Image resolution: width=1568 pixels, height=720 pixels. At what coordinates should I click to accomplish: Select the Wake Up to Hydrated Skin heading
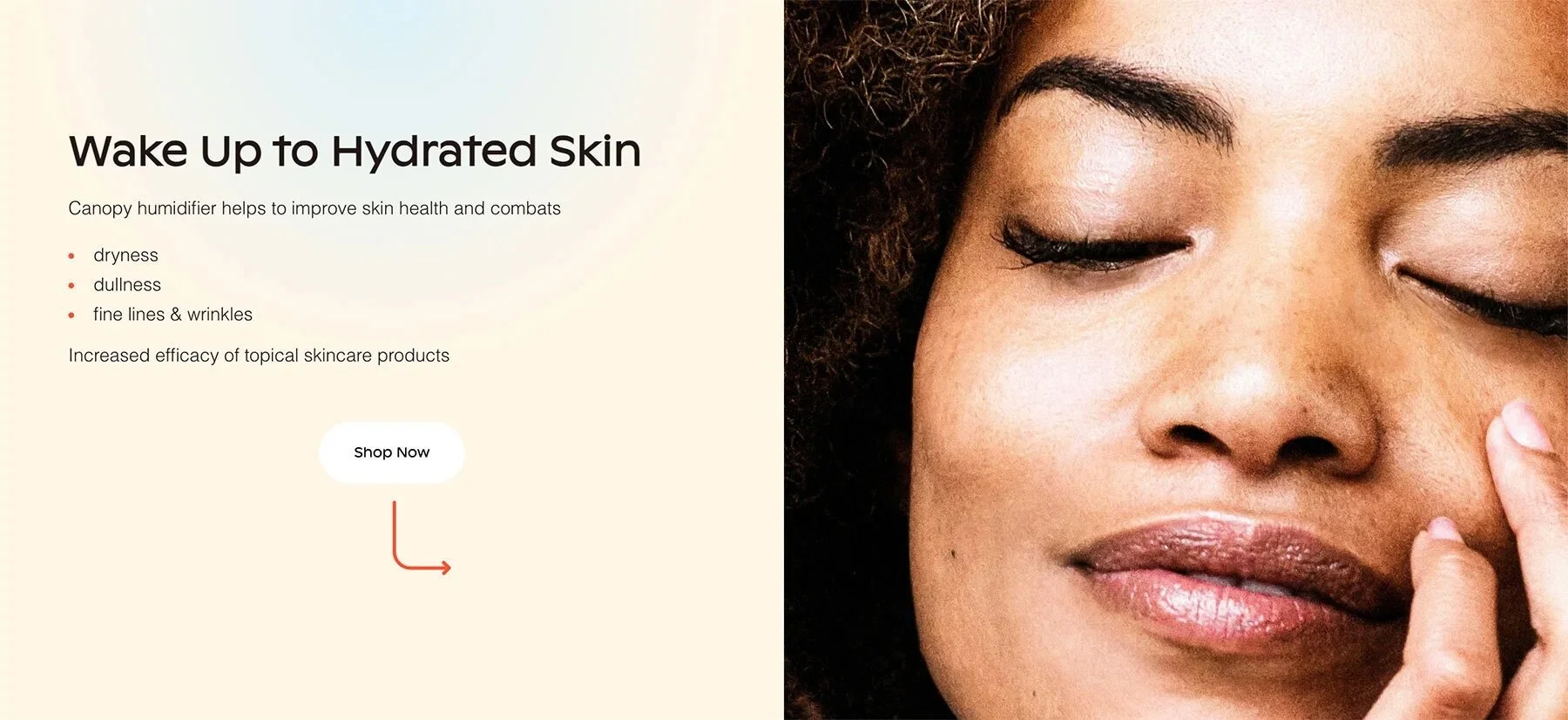[x=355, y=151]
